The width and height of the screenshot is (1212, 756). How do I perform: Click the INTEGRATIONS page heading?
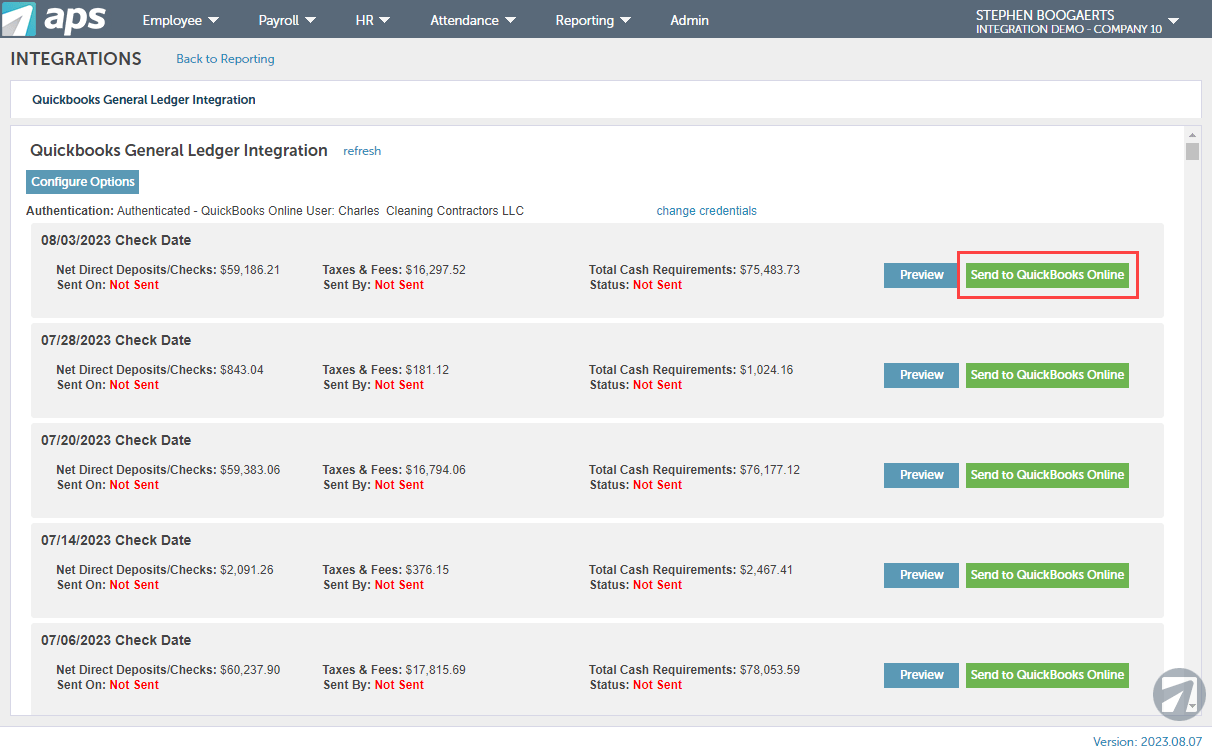pos(76,59)
